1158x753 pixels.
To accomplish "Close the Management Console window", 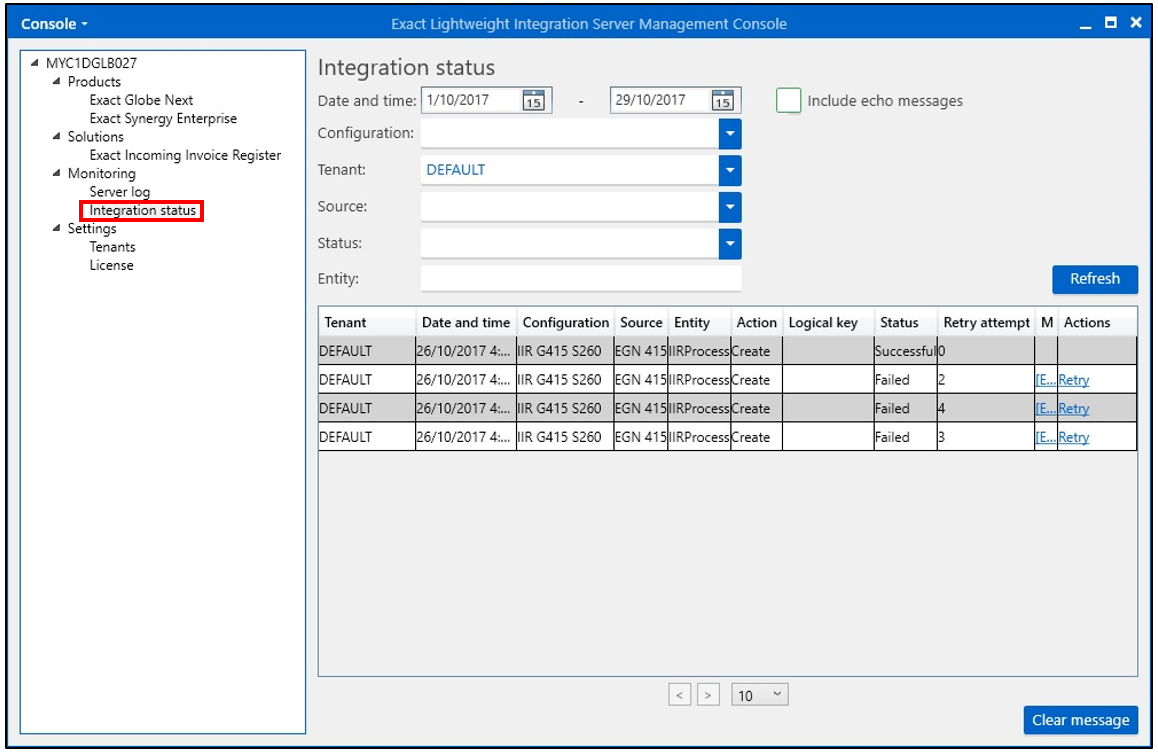I will [x=1136, y=23].
